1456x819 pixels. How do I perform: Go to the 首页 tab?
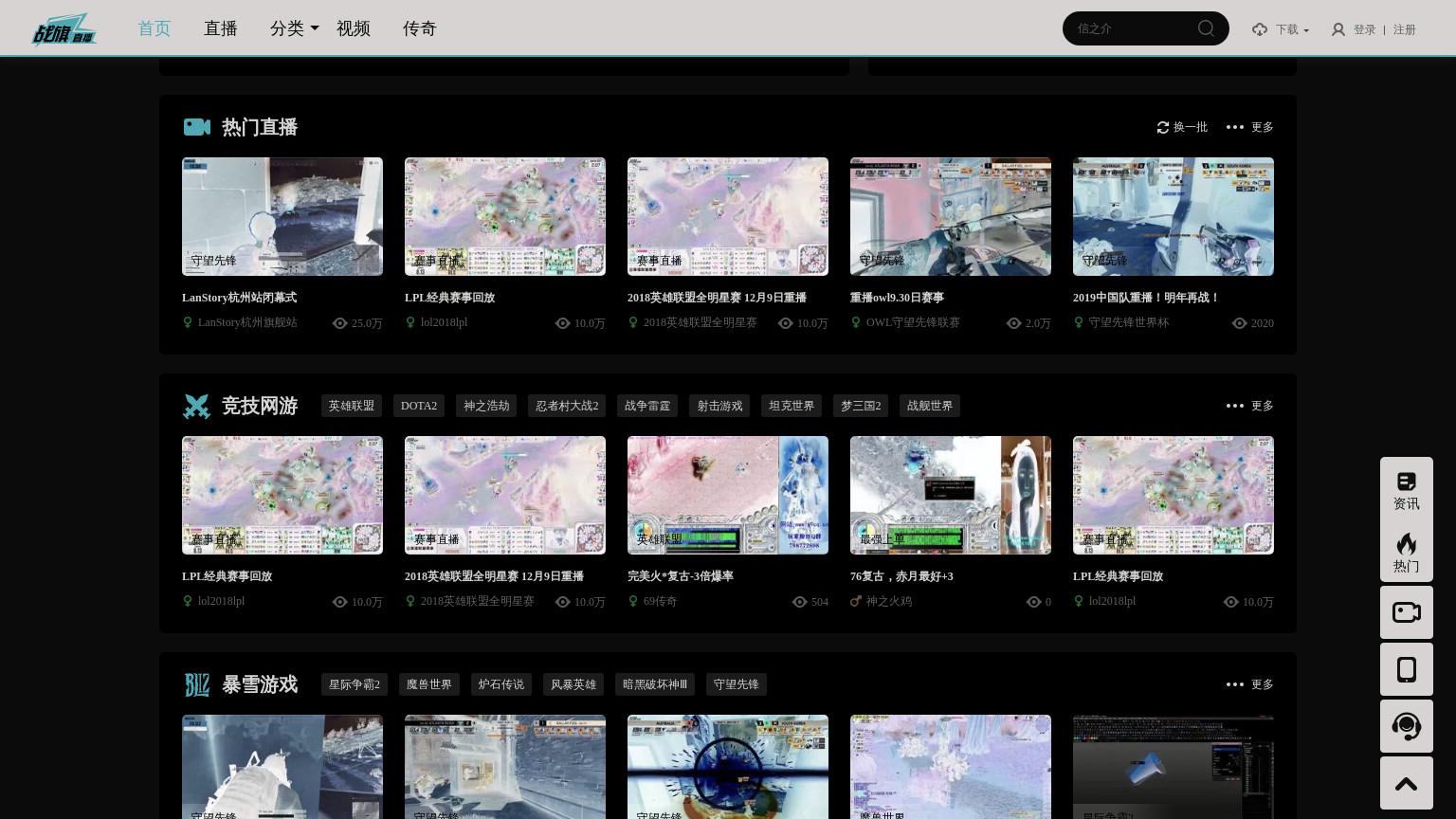tap(154, 28)
